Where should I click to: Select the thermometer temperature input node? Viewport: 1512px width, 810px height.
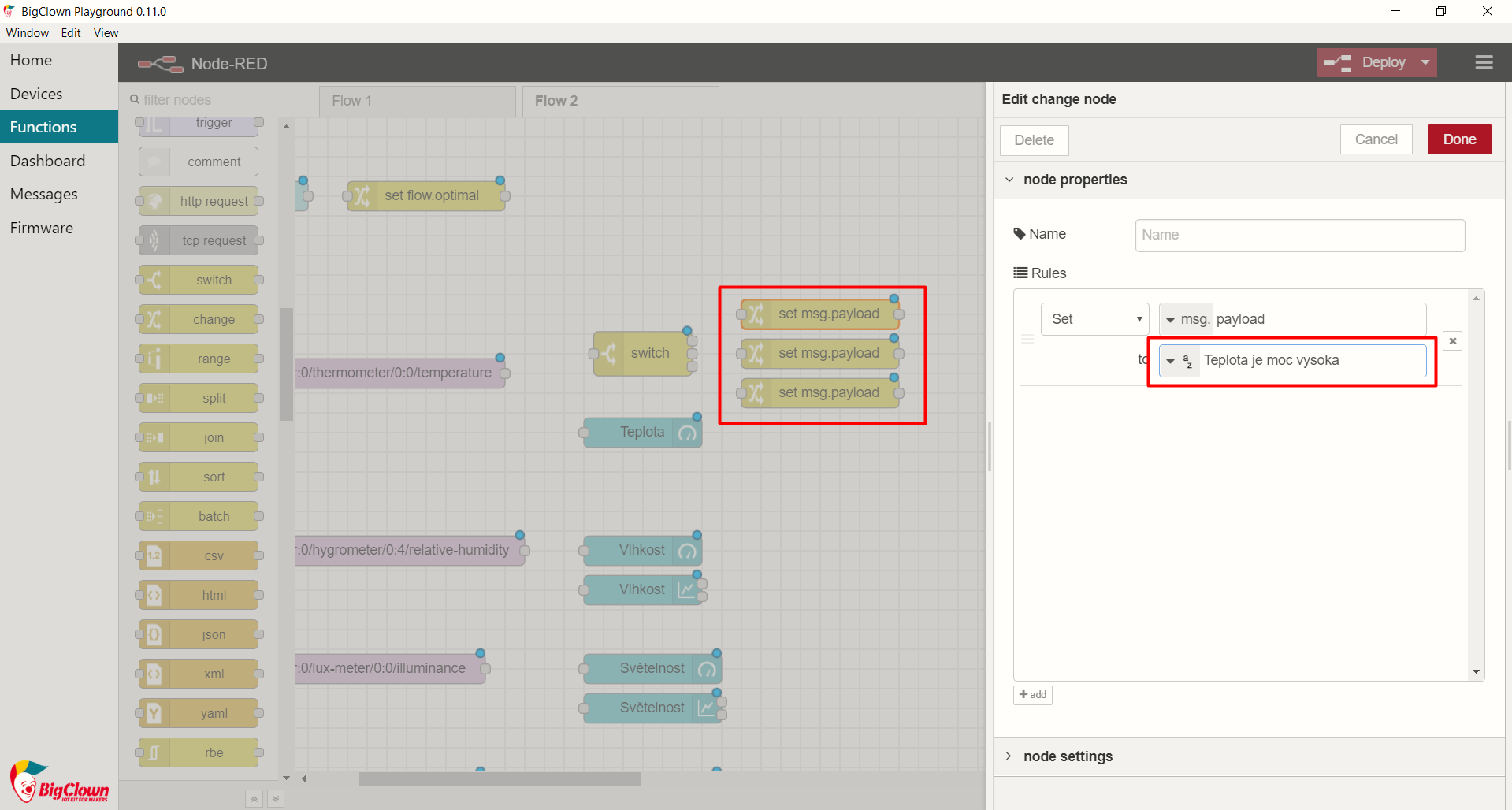pyautogui.click(x=400, y=373)
